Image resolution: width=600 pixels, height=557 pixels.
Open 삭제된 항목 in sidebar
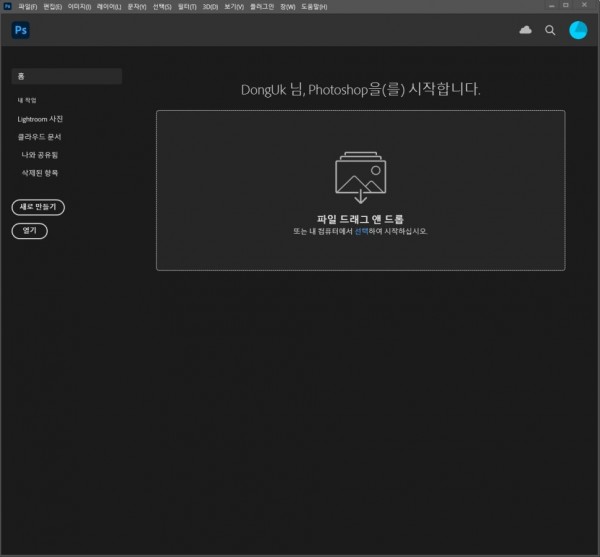point(40,173)
